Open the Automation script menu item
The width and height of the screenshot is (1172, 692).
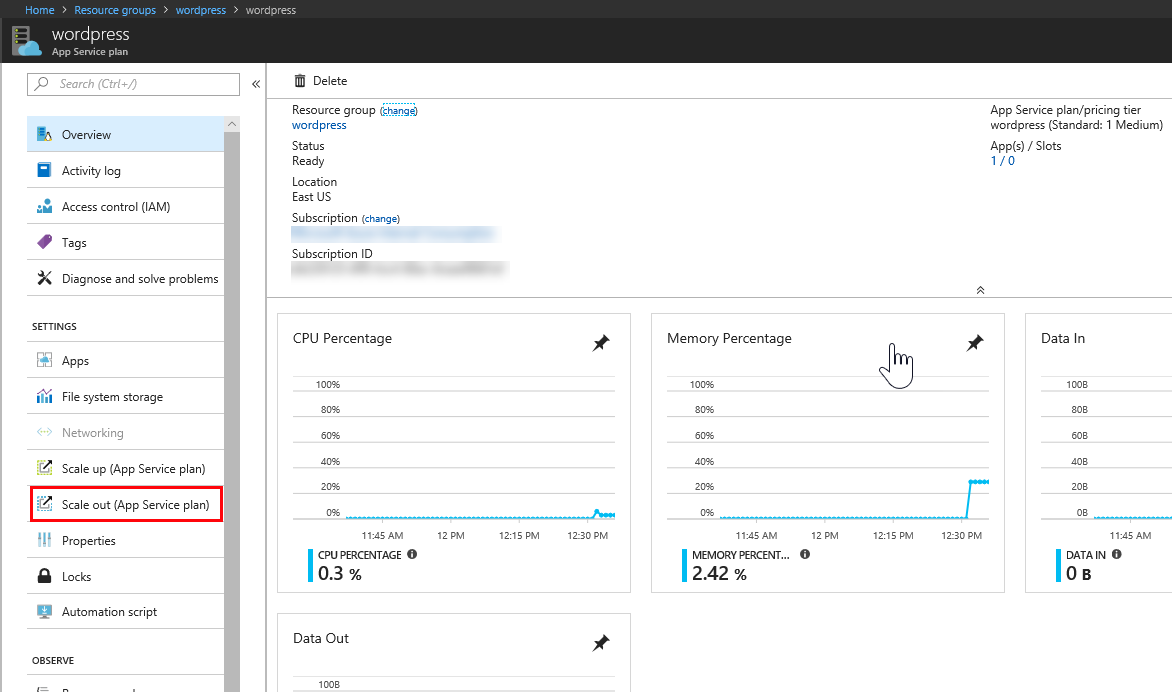click(126, 611)
